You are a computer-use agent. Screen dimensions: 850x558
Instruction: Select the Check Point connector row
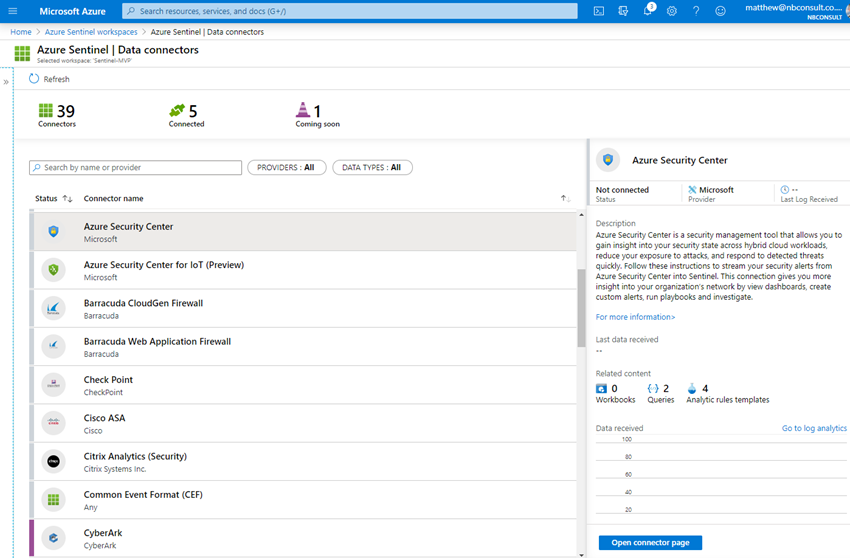pos(302,385)
